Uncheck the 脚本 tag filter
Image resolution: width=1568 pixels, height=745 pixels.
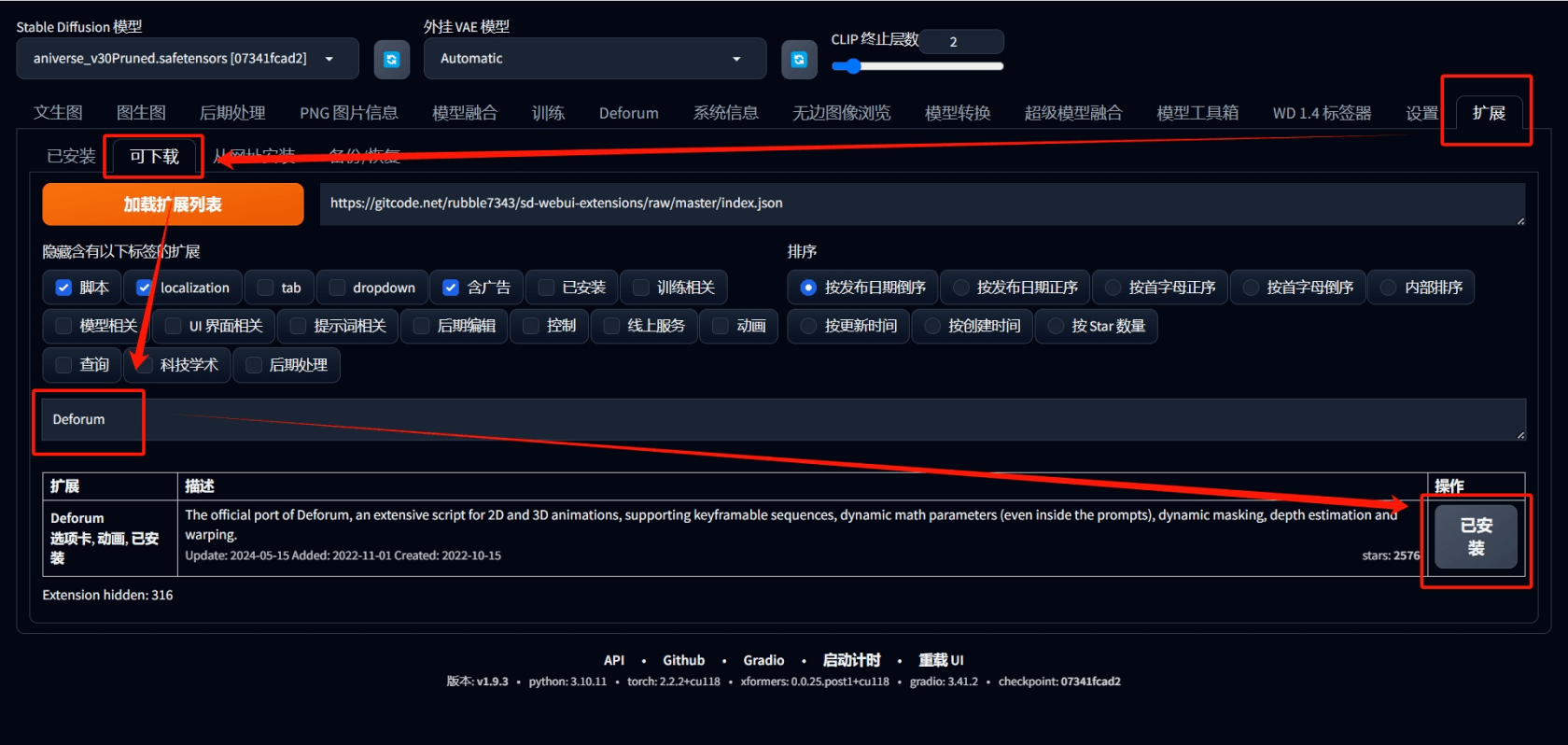point(63,288)
